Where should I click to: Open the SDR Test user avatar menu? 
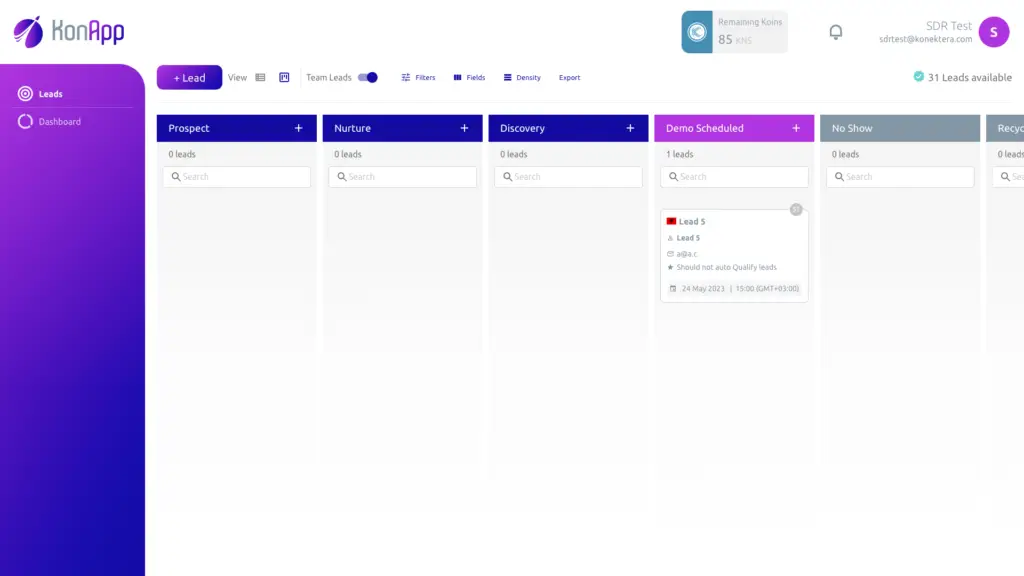click(993, 32)
